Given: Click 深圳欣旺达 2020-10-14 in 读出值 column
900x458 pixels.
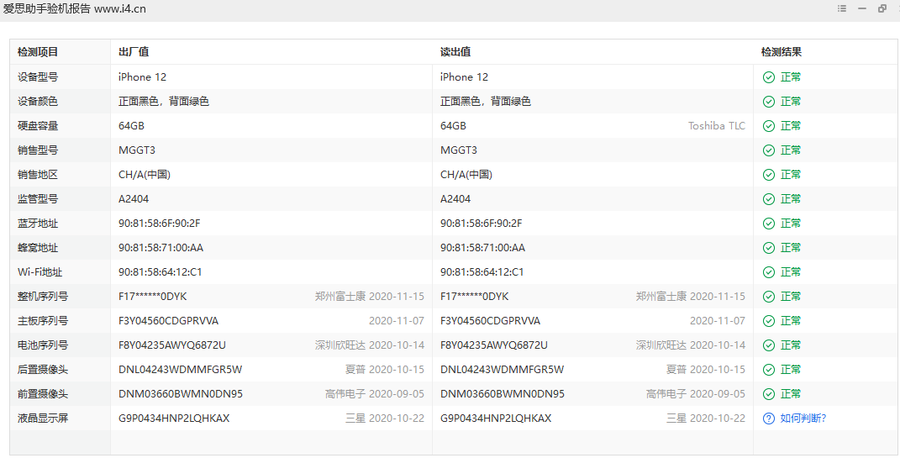Looking at the screenshot, I should [x=690, y=346].
